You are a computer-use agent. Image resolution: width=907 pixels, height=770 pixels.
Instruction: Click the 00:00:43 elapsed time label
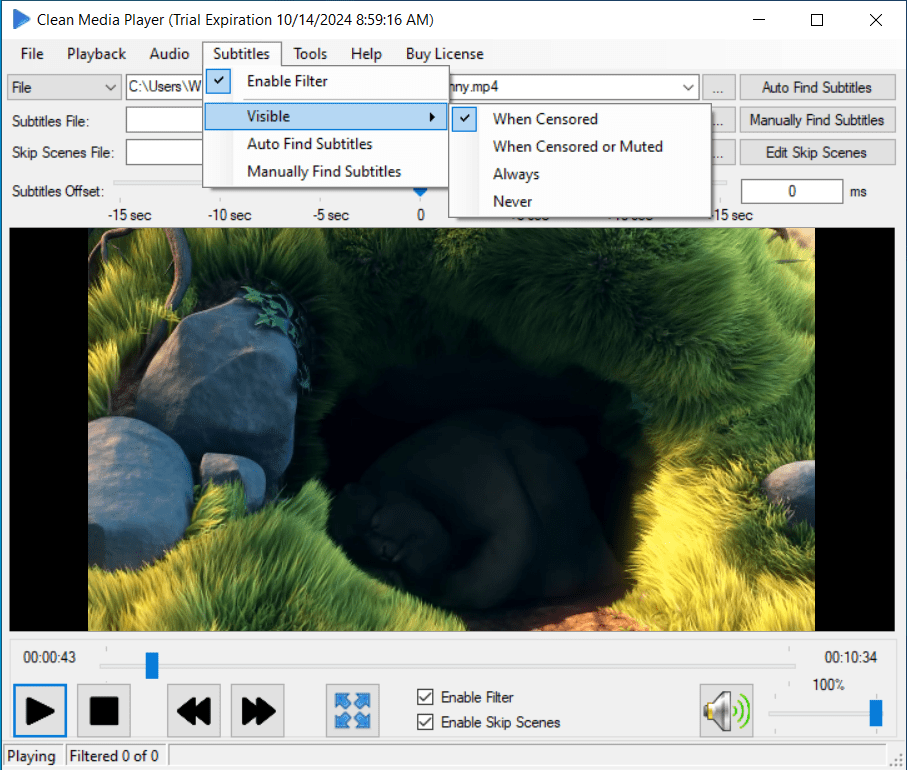[49, 658]
